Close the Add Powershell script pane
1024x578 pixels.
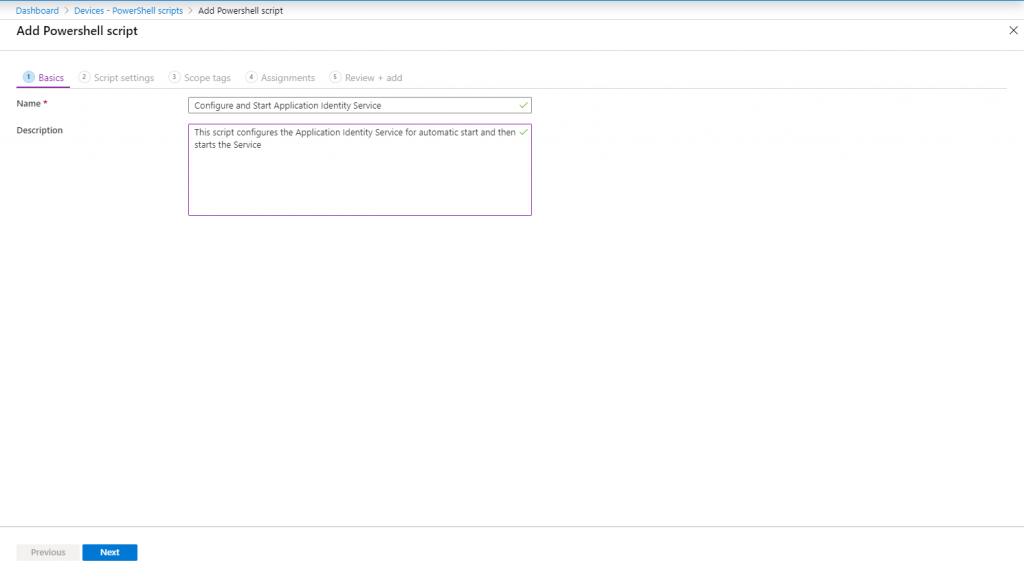click(1012, 31)
